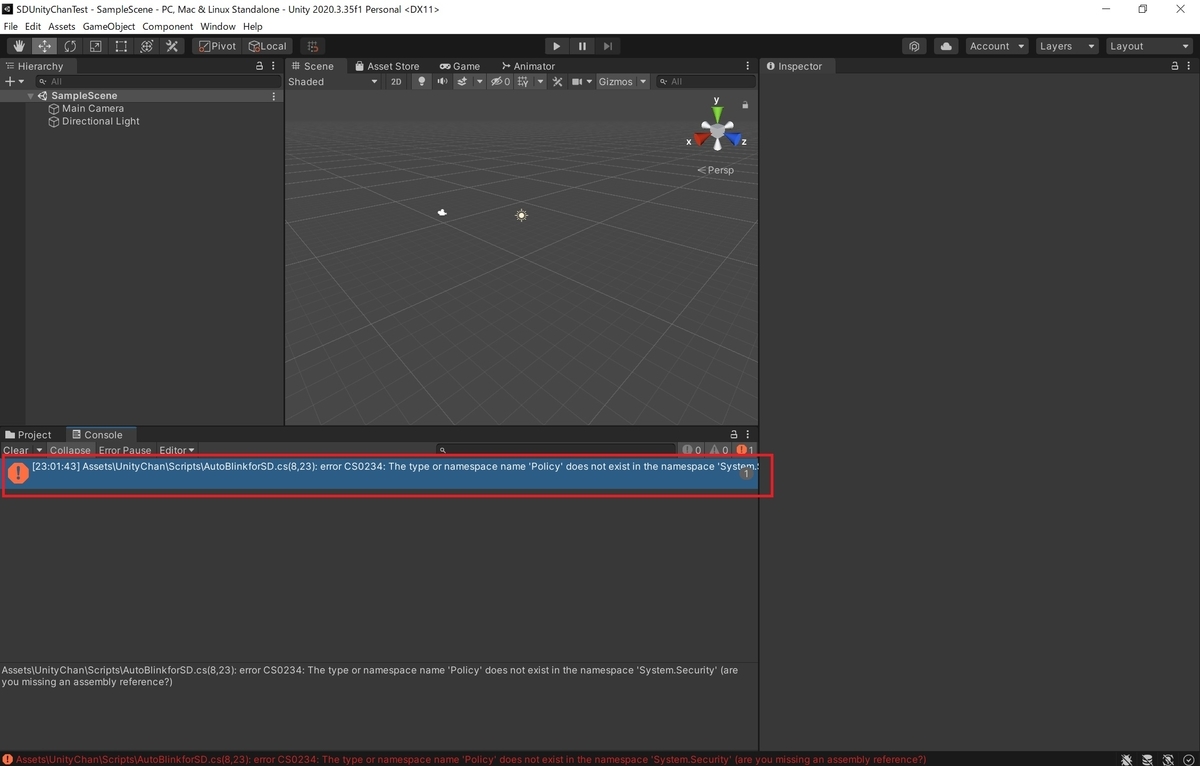
Task: Click the Play button
Action: point(557,46)
